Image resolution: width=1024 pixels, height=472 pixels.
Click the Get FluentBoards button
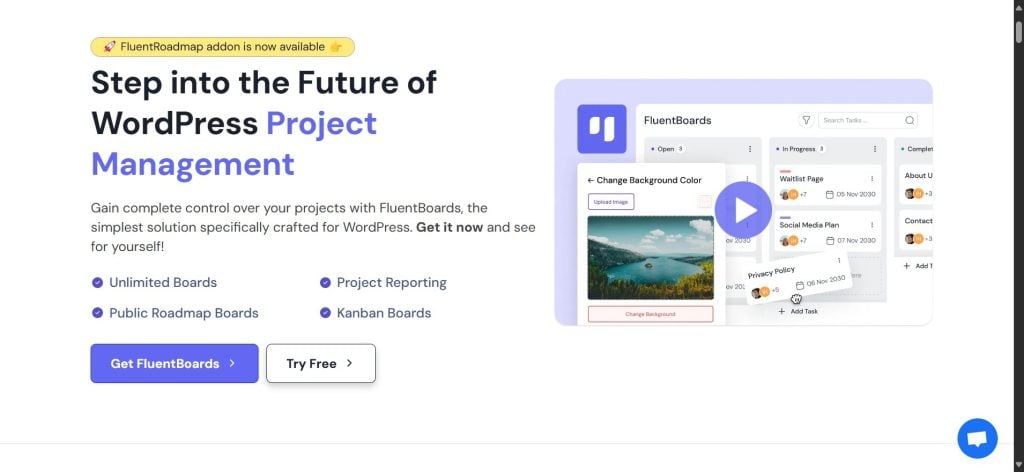click(174, 364)
